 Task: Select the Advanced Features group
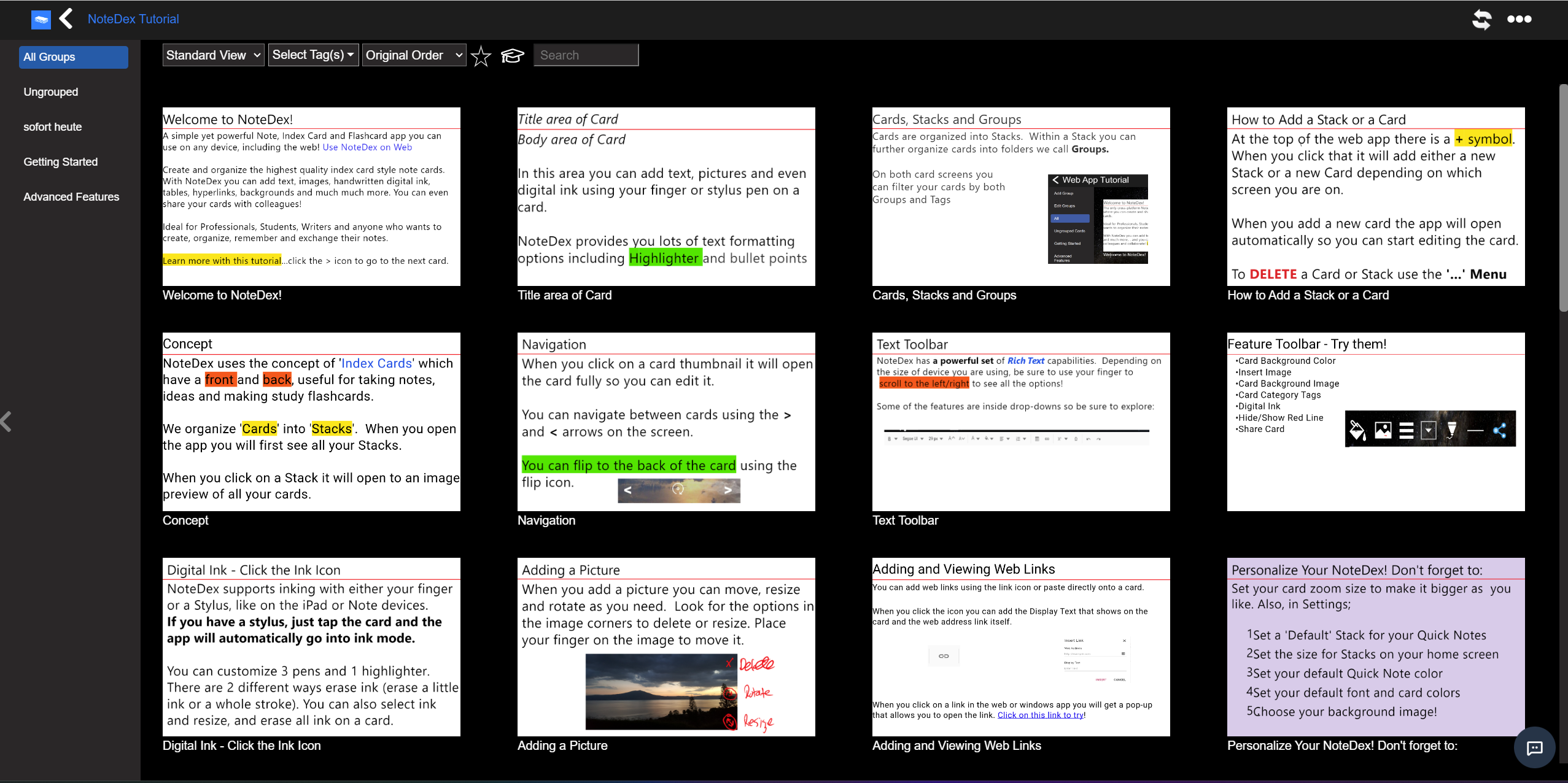click(x=71, y=196)
